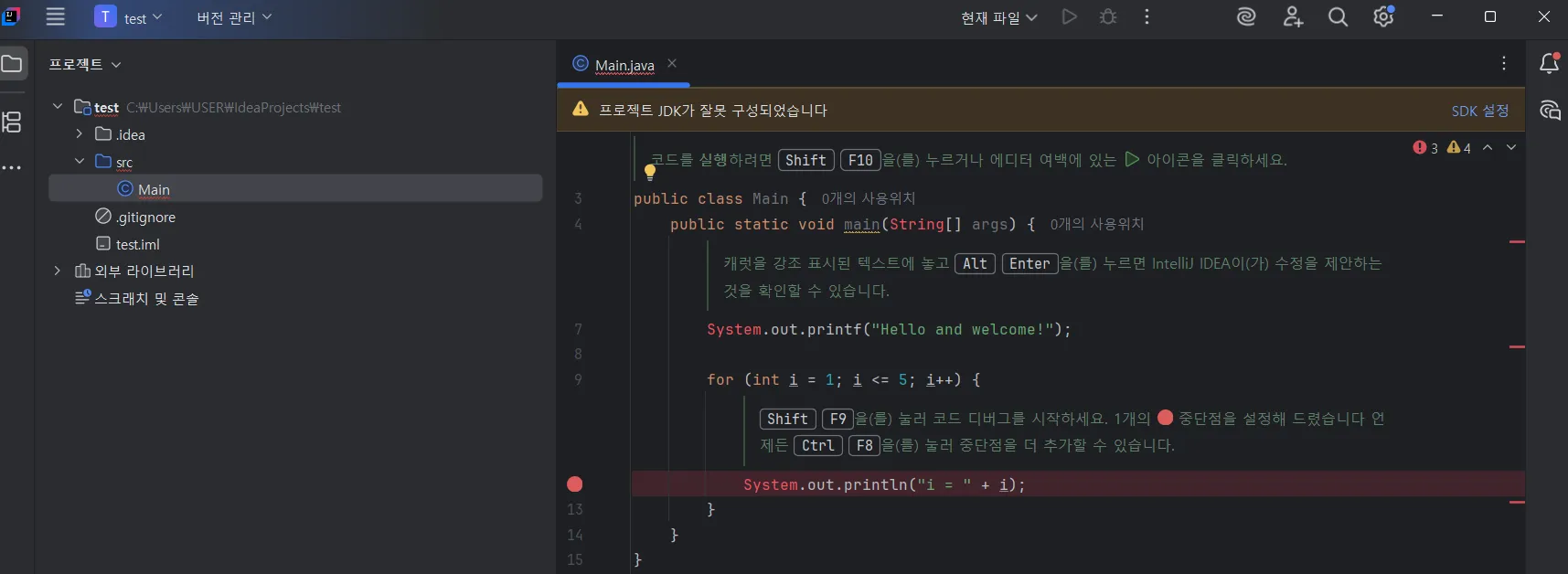
Task: Select 스크래치 및 콘솔 node
Action: 137,298
